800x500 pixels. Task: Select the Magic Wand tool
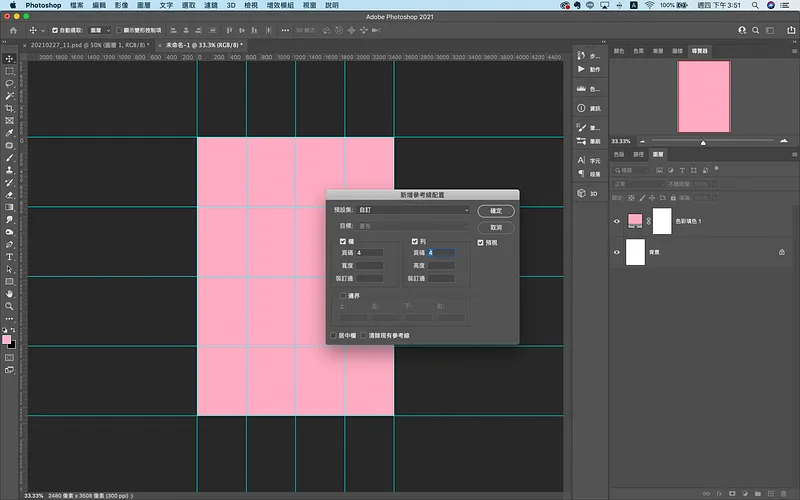click(x=9, y=96)
